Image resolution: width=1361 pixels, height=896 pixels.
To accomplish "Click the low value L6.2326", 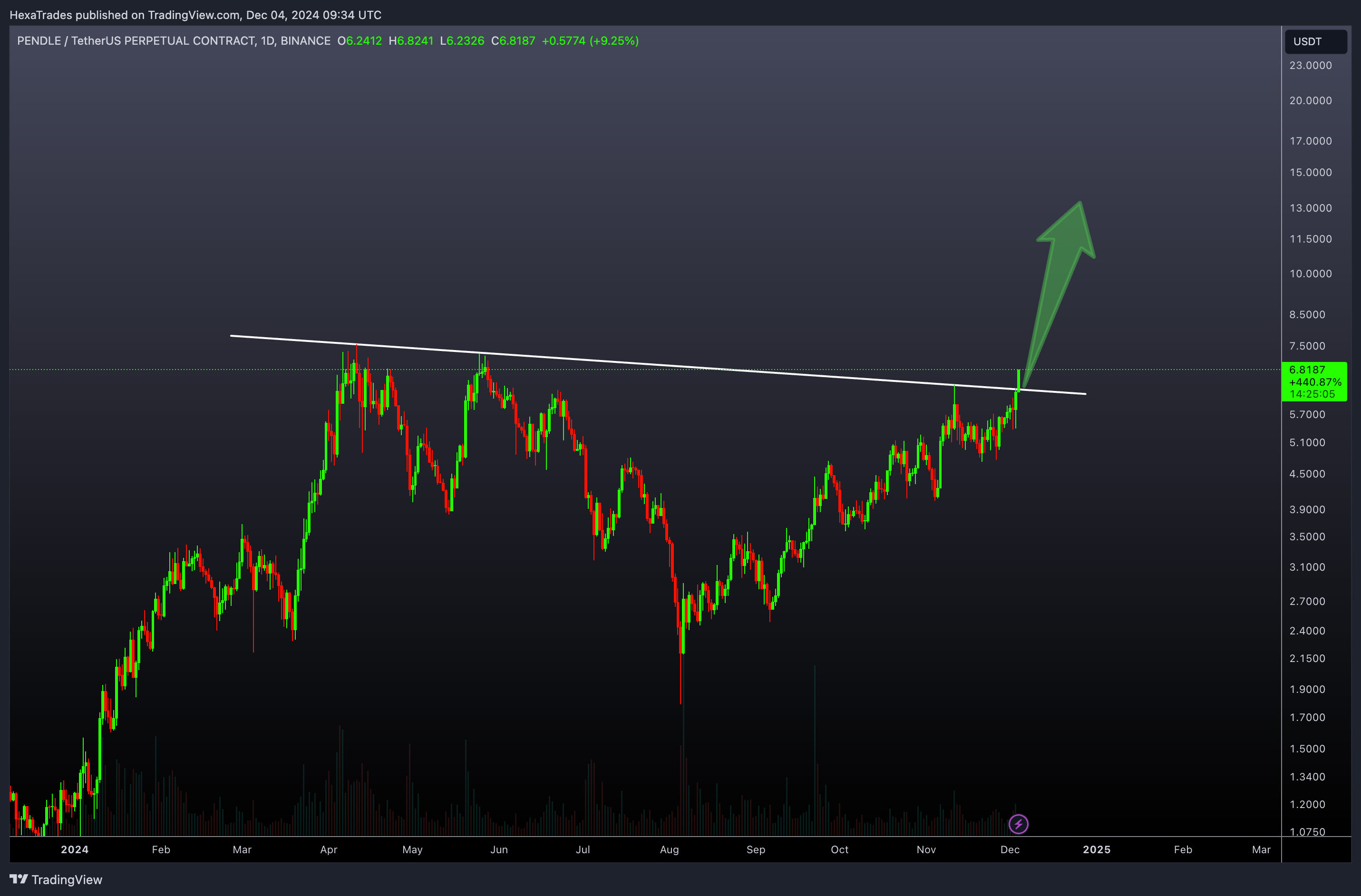I will tap(462, 40).
